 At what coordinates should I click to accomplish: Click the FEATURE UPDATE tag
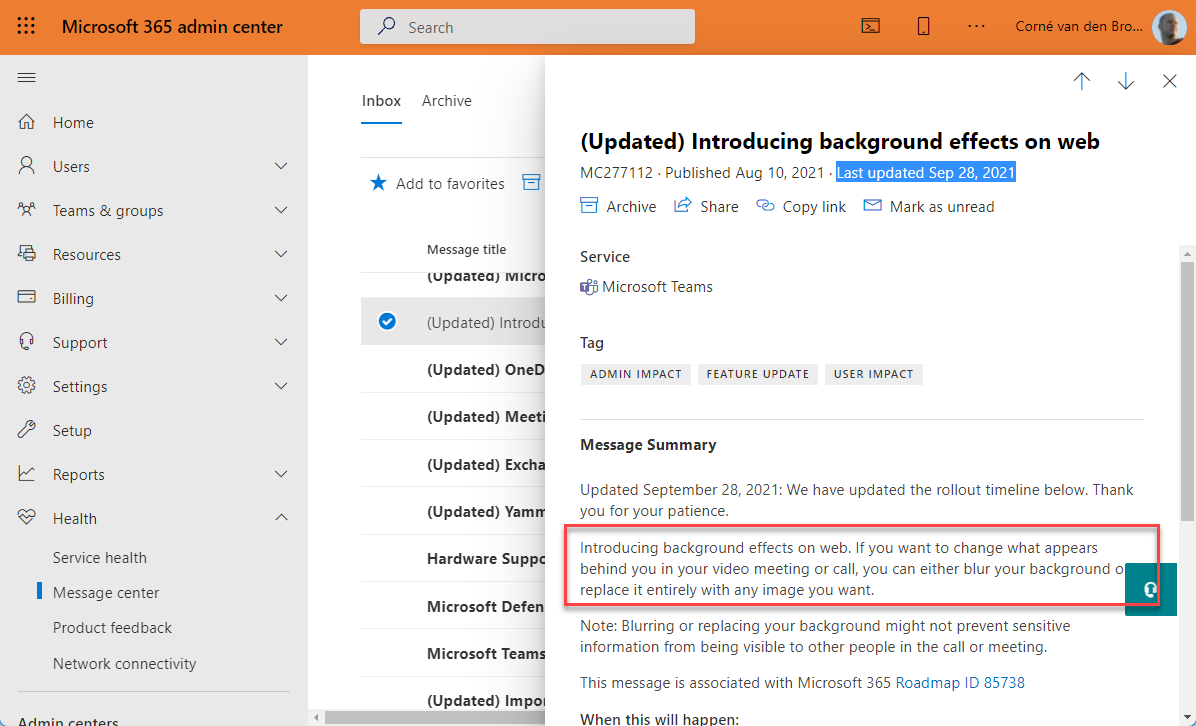[x=757, y=374]
